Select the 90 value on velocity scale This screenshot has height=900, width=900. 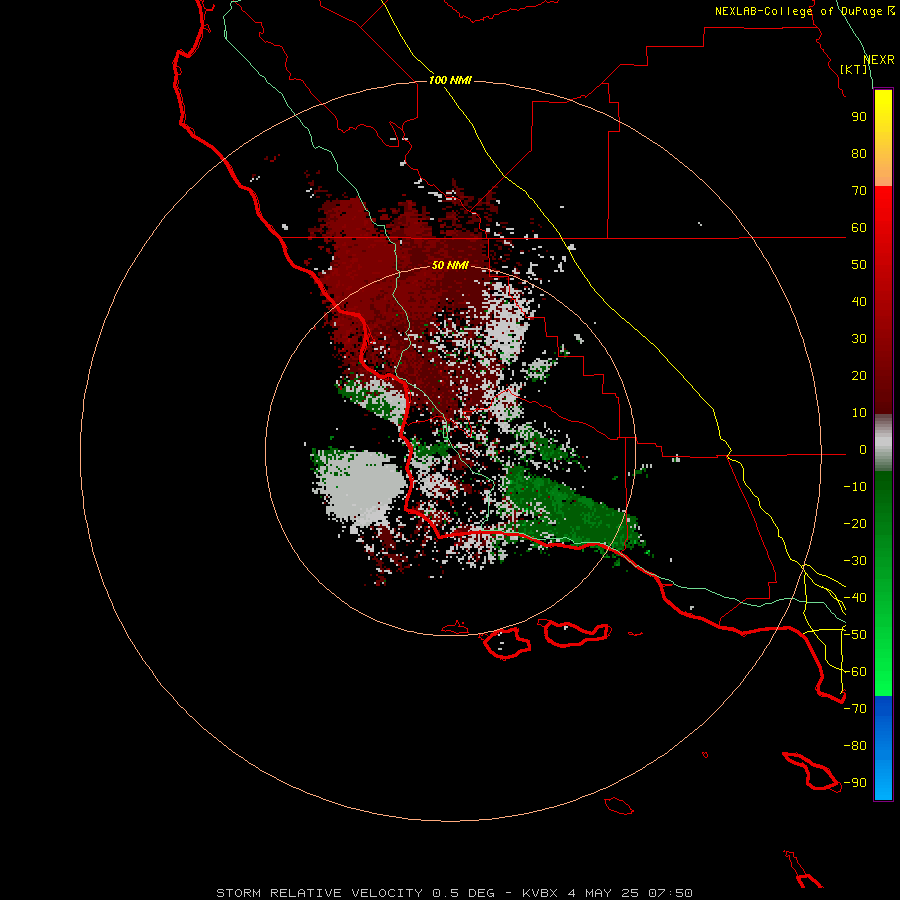coord(859,117)
